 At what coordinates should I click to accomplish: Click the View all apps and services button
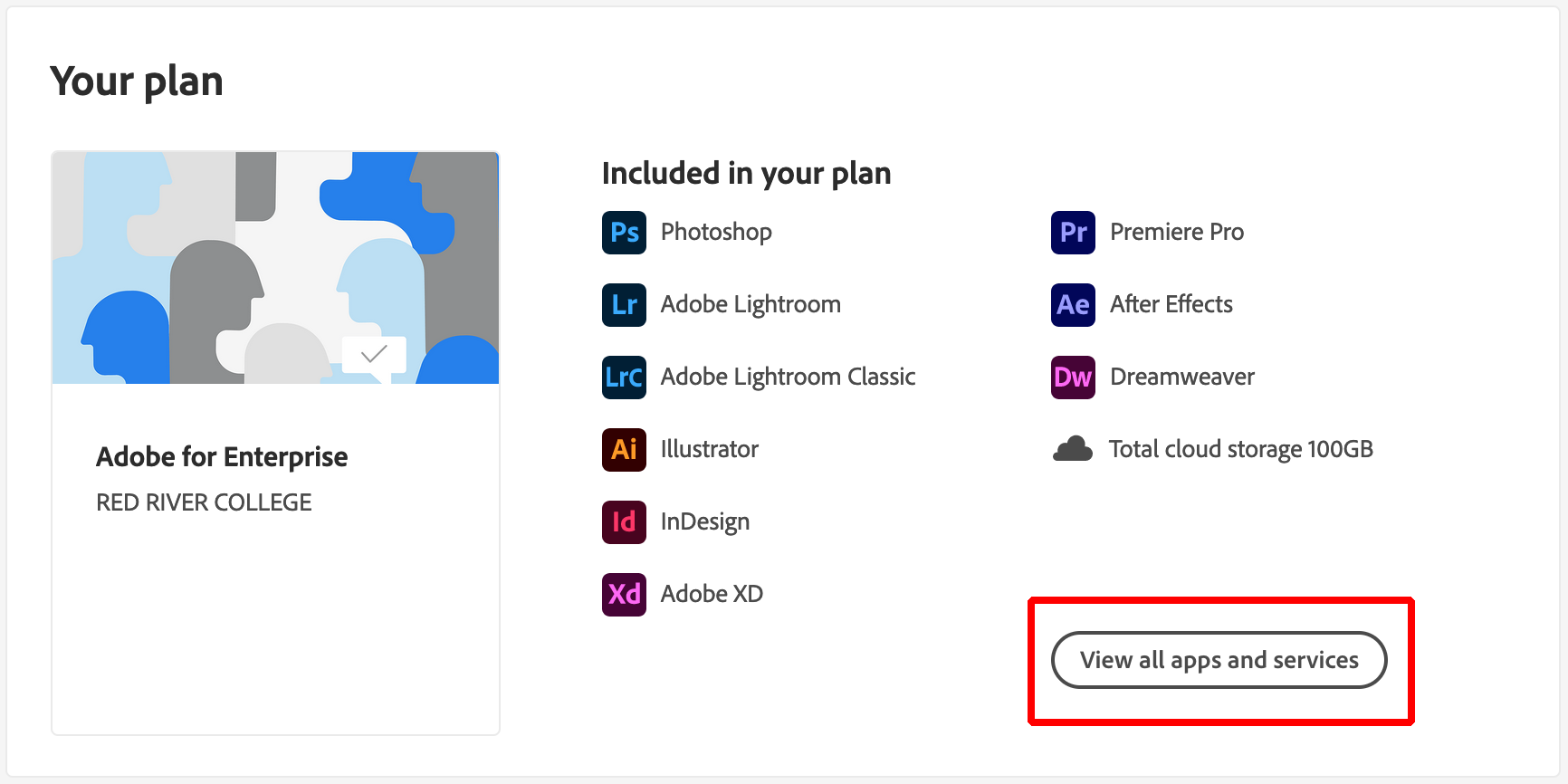(1219, 660)
